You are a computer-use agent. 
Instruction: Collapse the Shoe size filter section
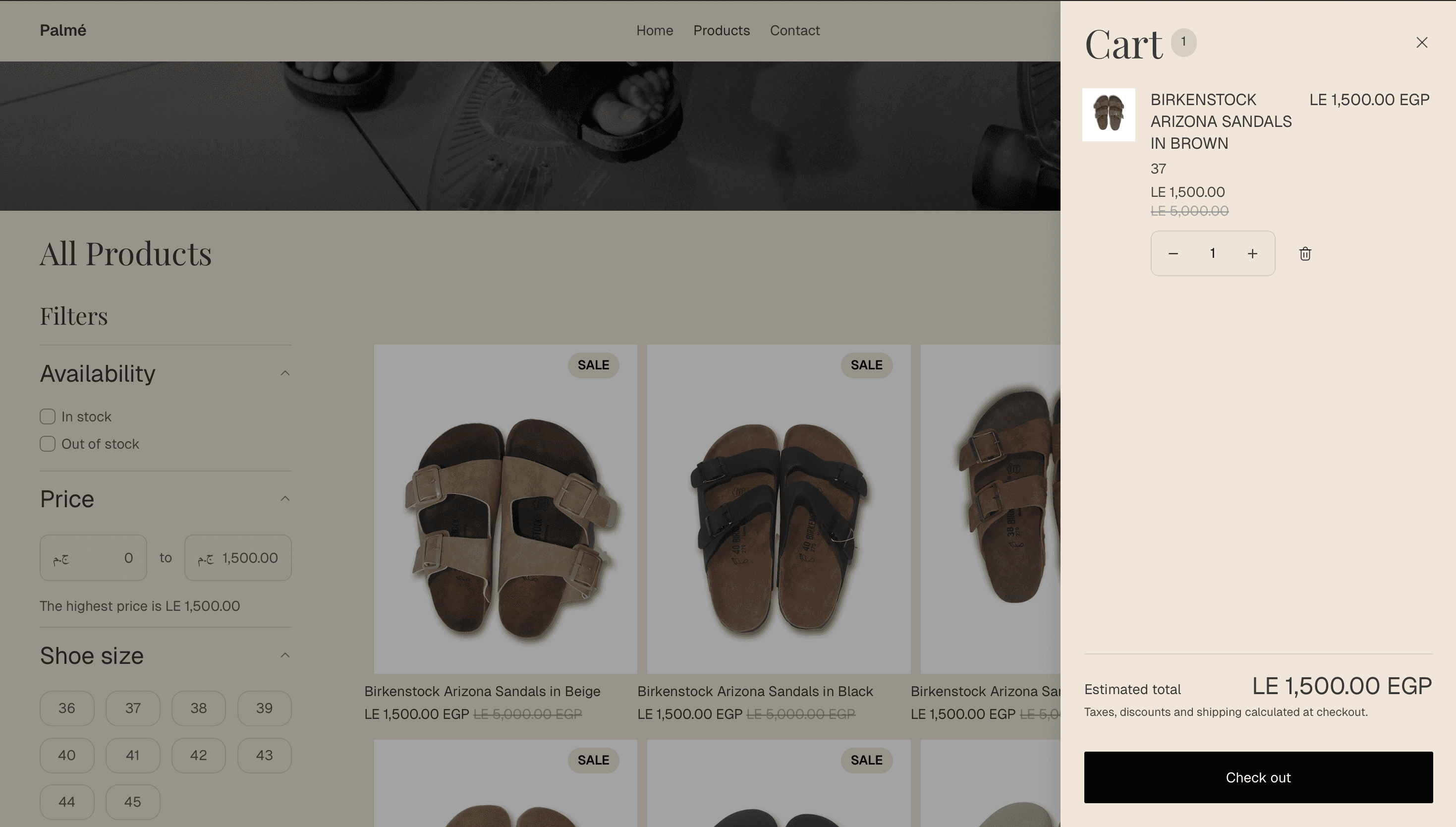pos(285,655)
